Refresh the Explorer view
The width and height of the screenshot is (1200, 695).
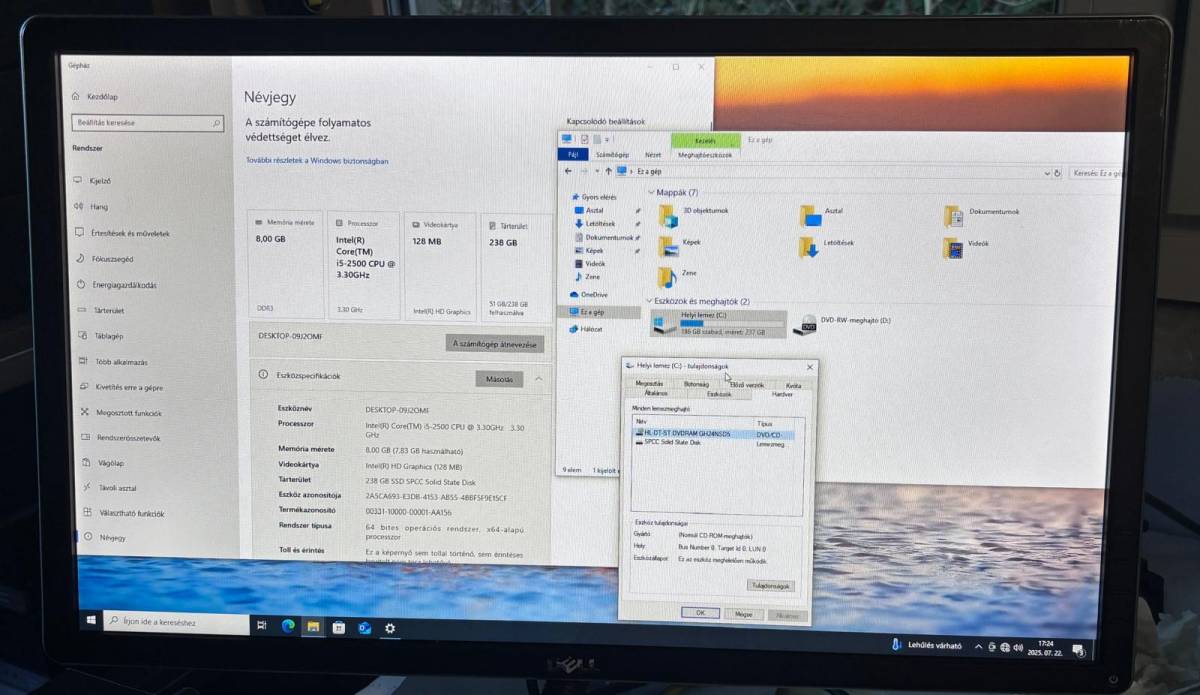click(1058, 173)
